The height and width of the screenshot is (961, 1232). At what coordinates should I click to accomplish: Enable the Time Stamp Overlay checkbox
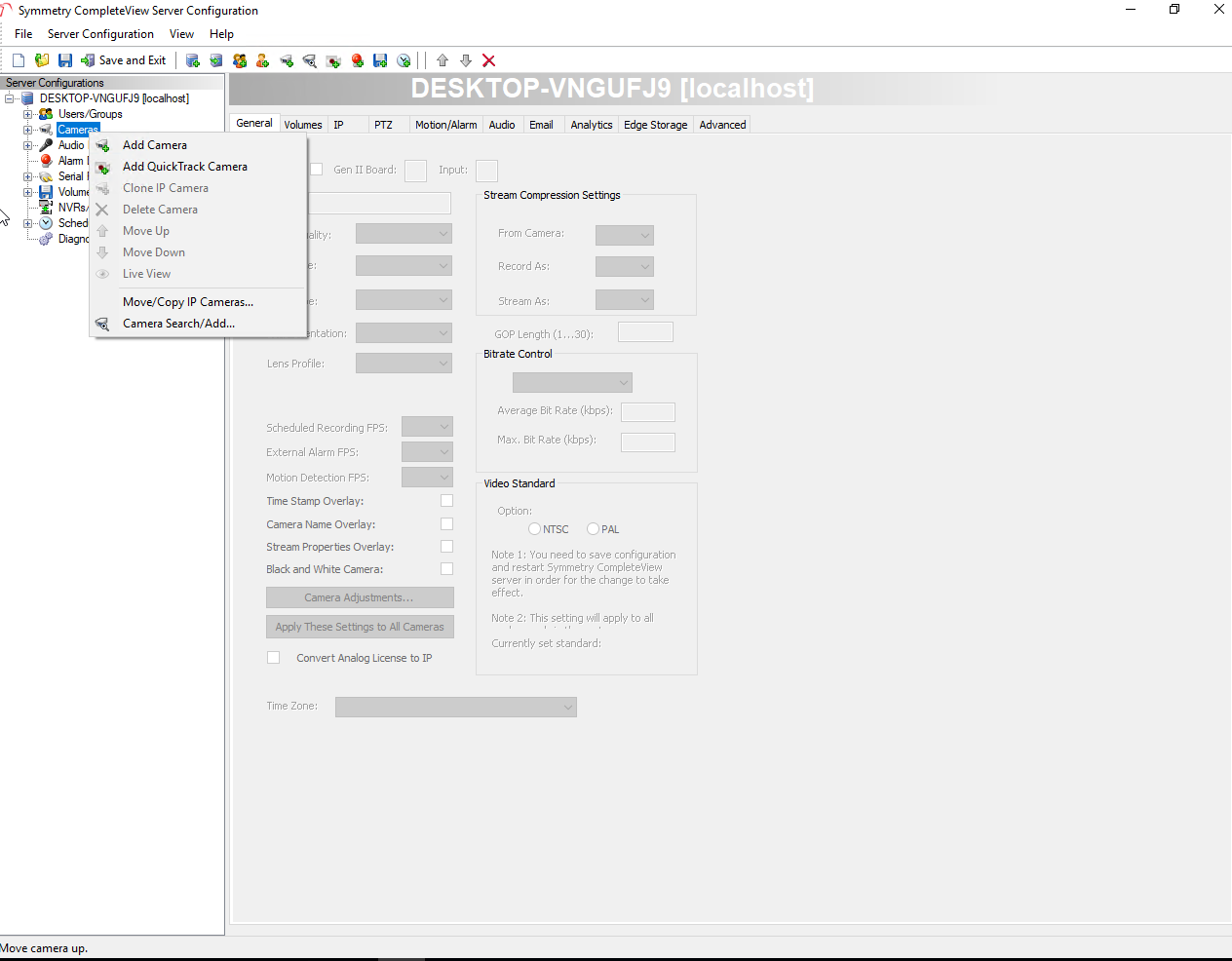pos(446,501)
